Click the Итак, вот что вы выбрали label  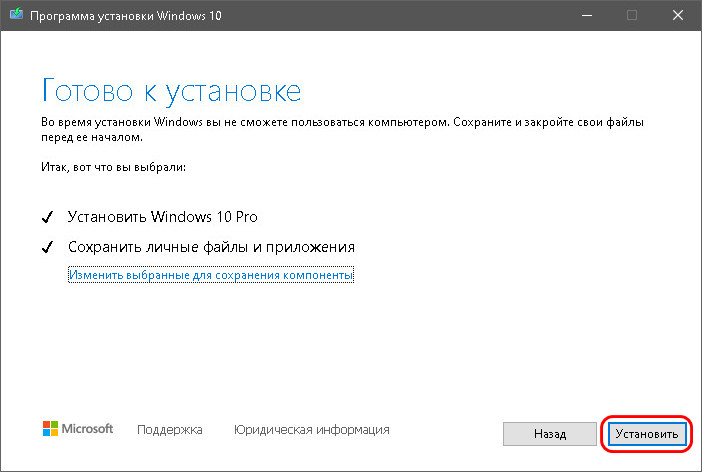coord(113,167)
